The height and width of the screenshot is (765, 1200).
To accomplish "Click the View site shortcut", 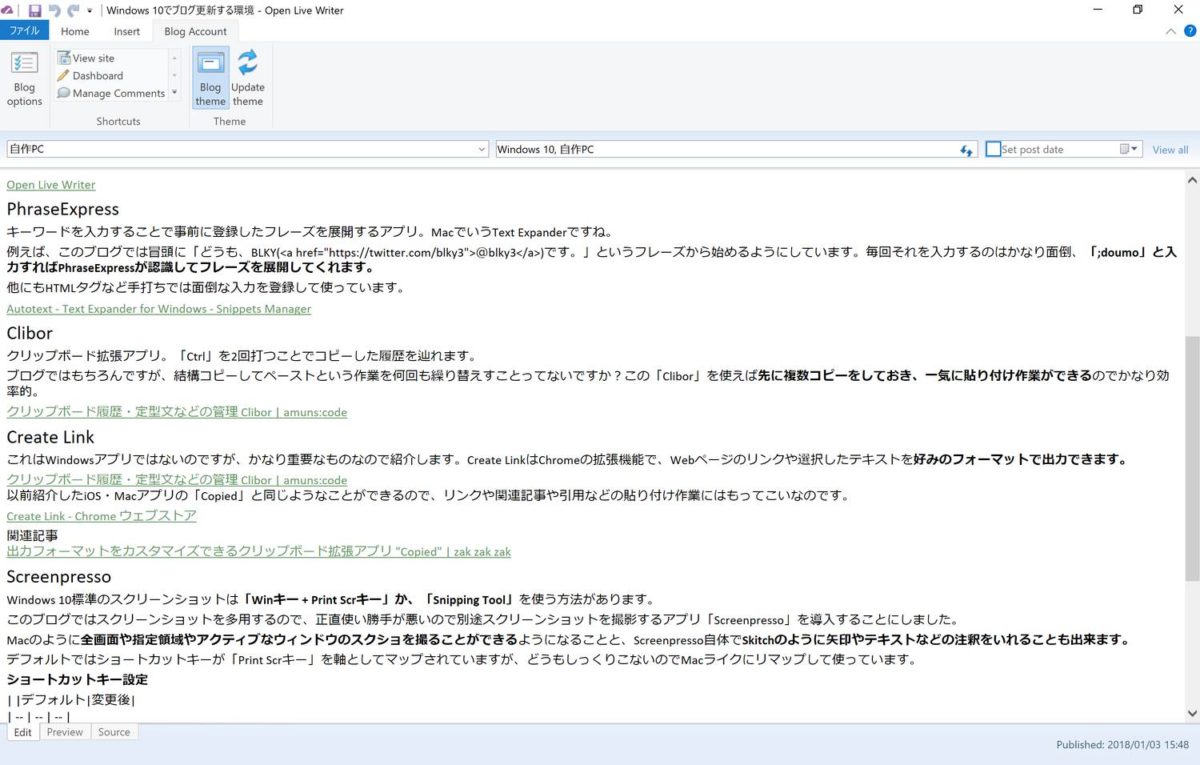I will 86,58.
